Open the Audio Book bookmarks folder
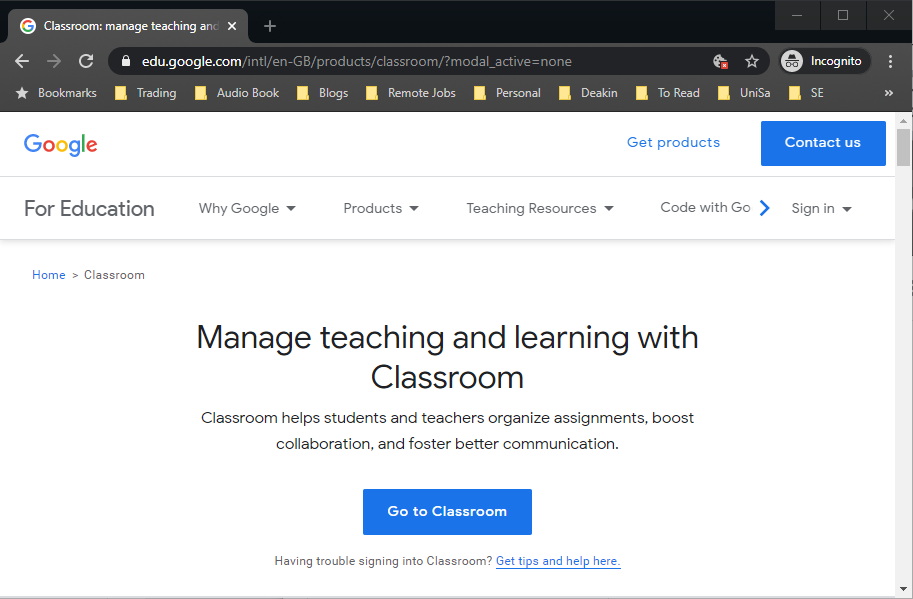The image size is (913, 599). pyautogui.click(x=237, y=93)
